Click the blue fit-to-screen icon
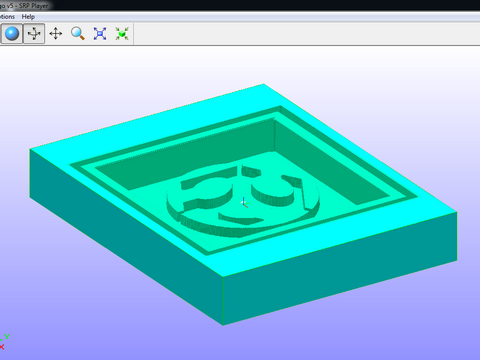The width and height of the screenshot is (480, 360). click(x=100, y=34)
